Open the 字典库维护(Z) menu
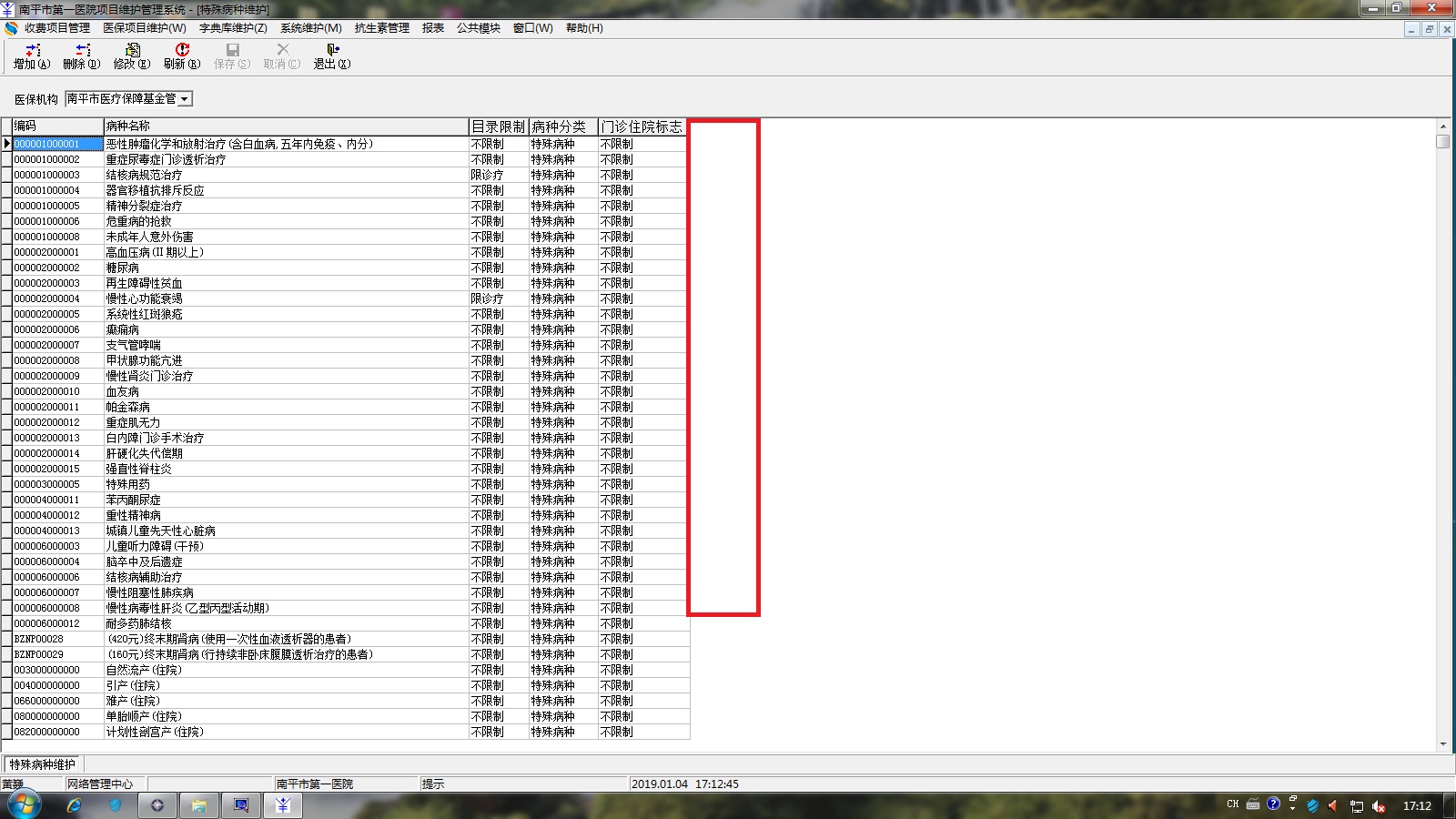 click(233, 28)
